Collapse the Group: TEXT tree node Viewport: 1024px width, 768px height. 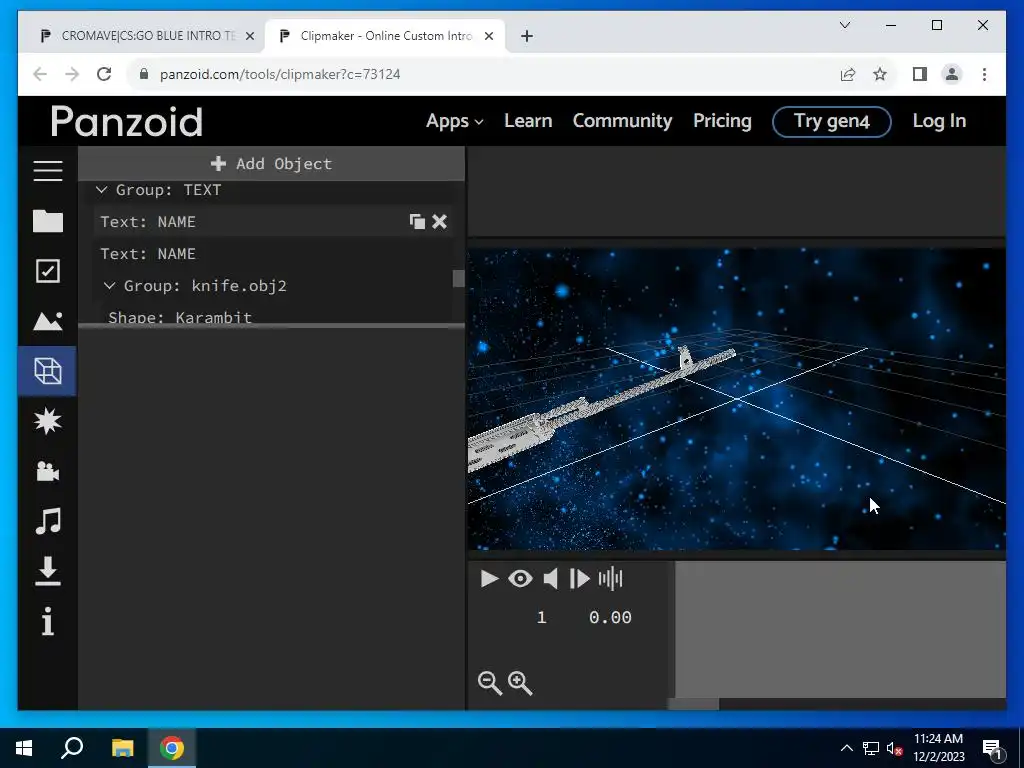(101, 189)
